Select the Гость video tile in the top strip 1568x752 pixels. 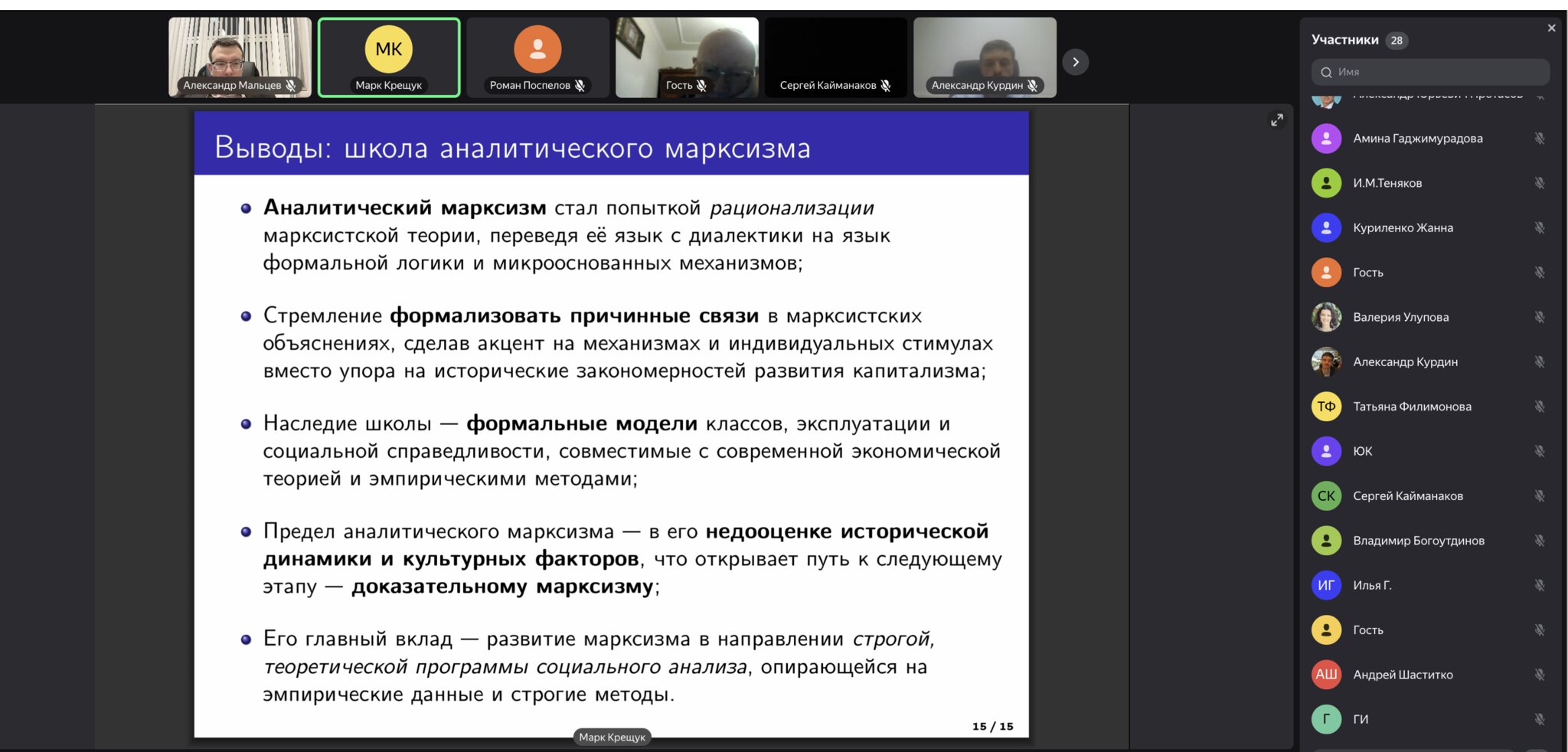pos(687,57)
